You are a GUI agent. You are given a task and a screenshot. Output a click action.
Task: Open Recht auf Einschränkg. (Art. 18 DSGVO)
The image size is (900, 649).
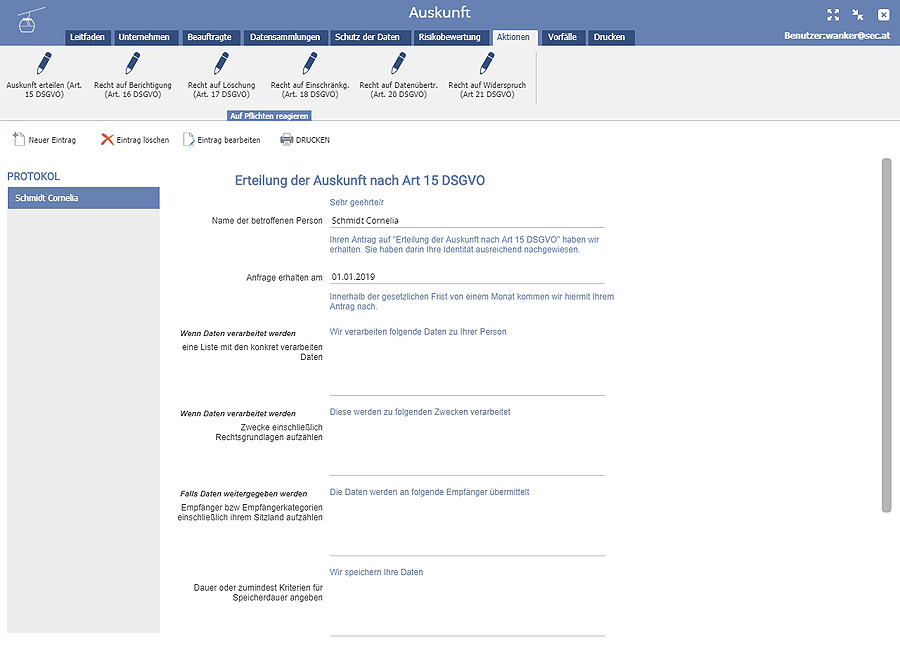(309, 65)
